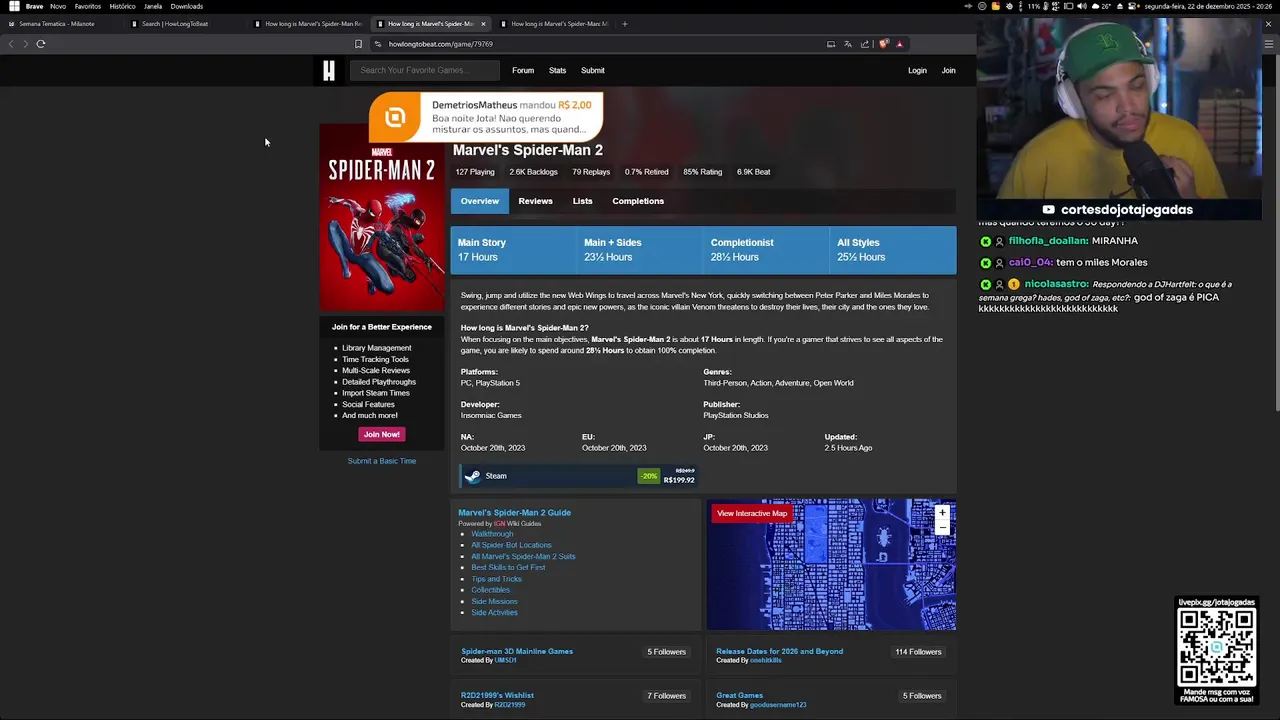
Task: Zoom in on the interactive map
Action: pos(941,513)
